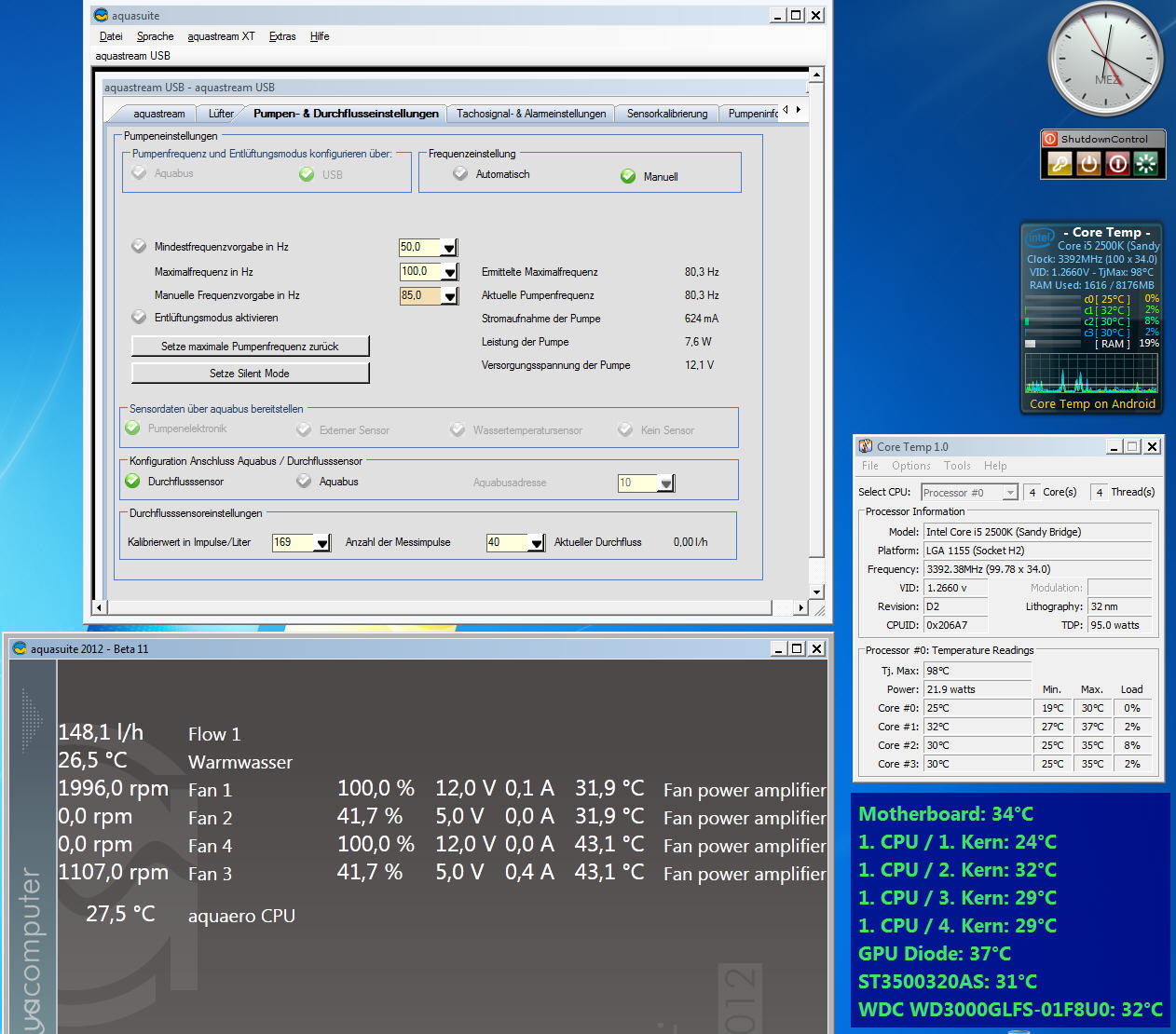Open aquastream XT menu
This screenshot has width=1176, height=1034.
[x=221, y=36]
